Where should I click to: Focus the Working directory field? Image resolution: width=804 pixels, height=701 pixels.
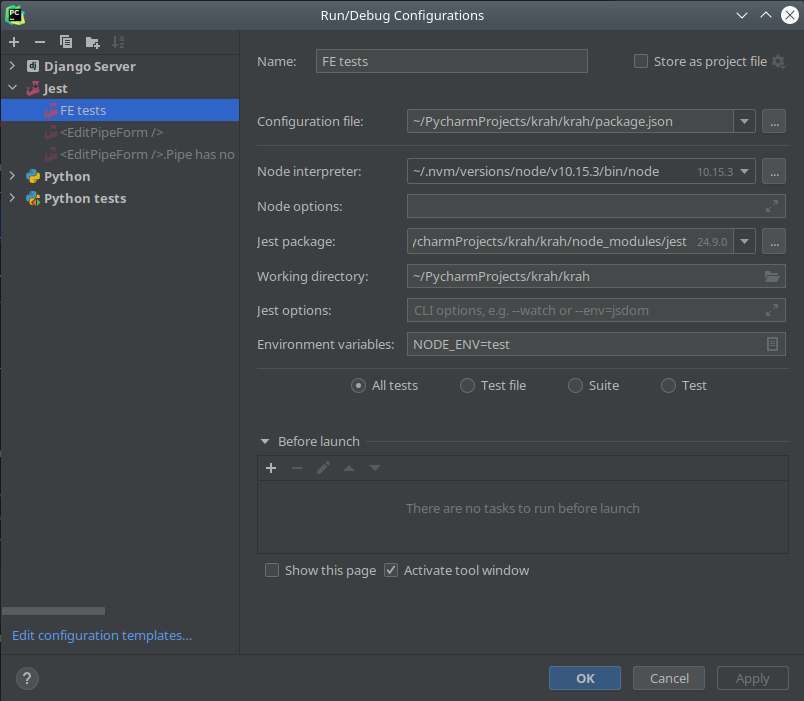596,276
